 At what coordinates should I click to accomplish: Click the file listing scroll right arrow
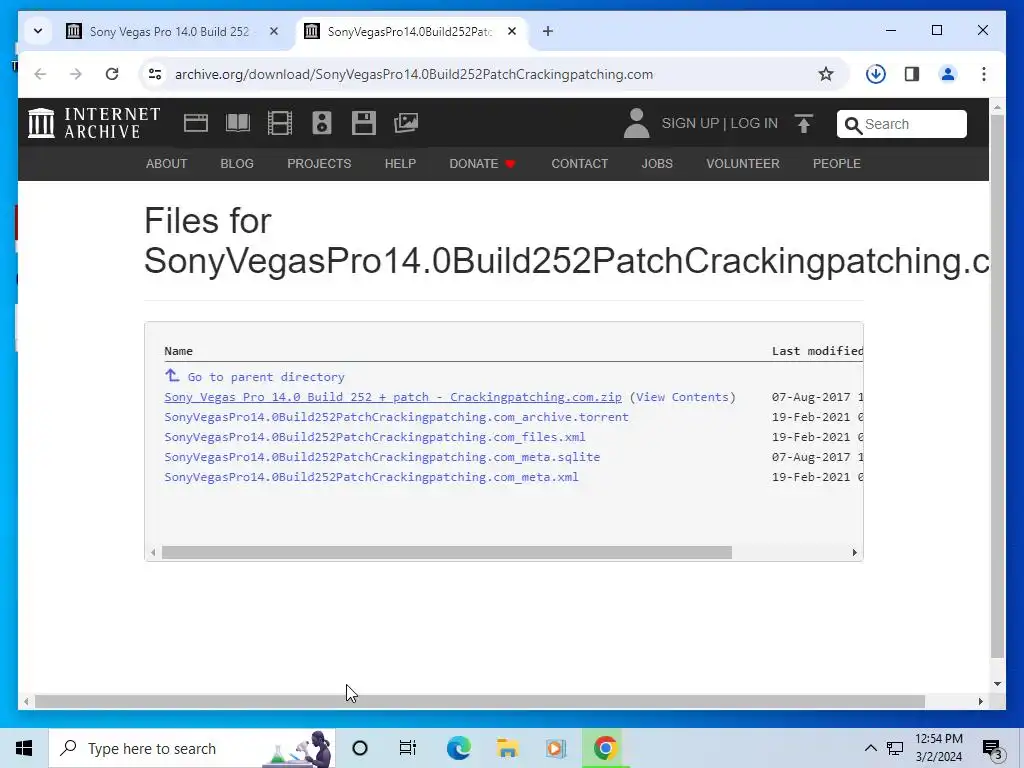(x=854, y=552)
